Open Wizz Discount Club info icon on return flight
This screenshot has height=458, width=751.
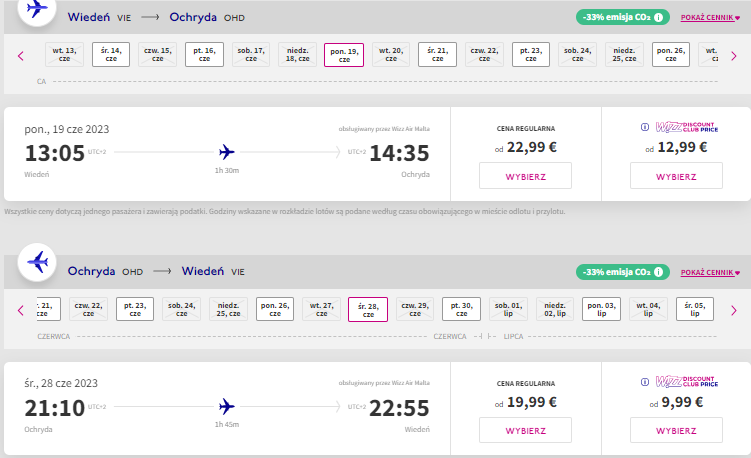(x=645, y=382)
